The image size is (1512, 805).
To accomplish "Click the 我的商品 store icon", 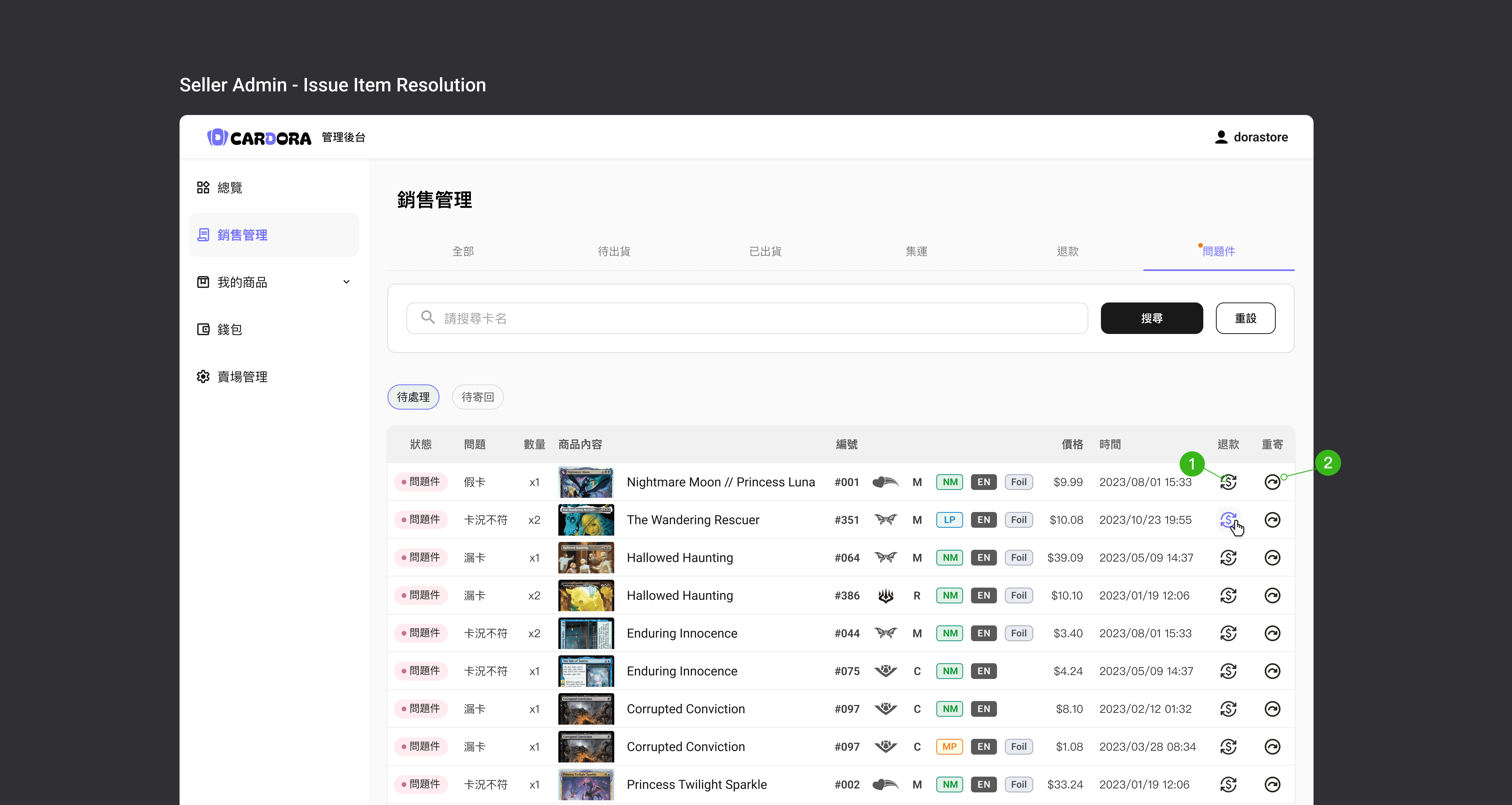I will tap(203, 282).
